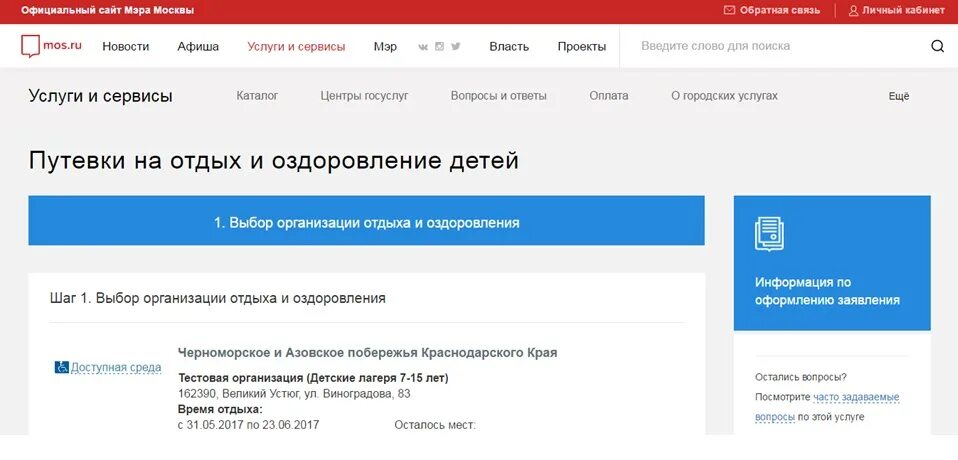Open the Оплата tab

coord(609,96)
